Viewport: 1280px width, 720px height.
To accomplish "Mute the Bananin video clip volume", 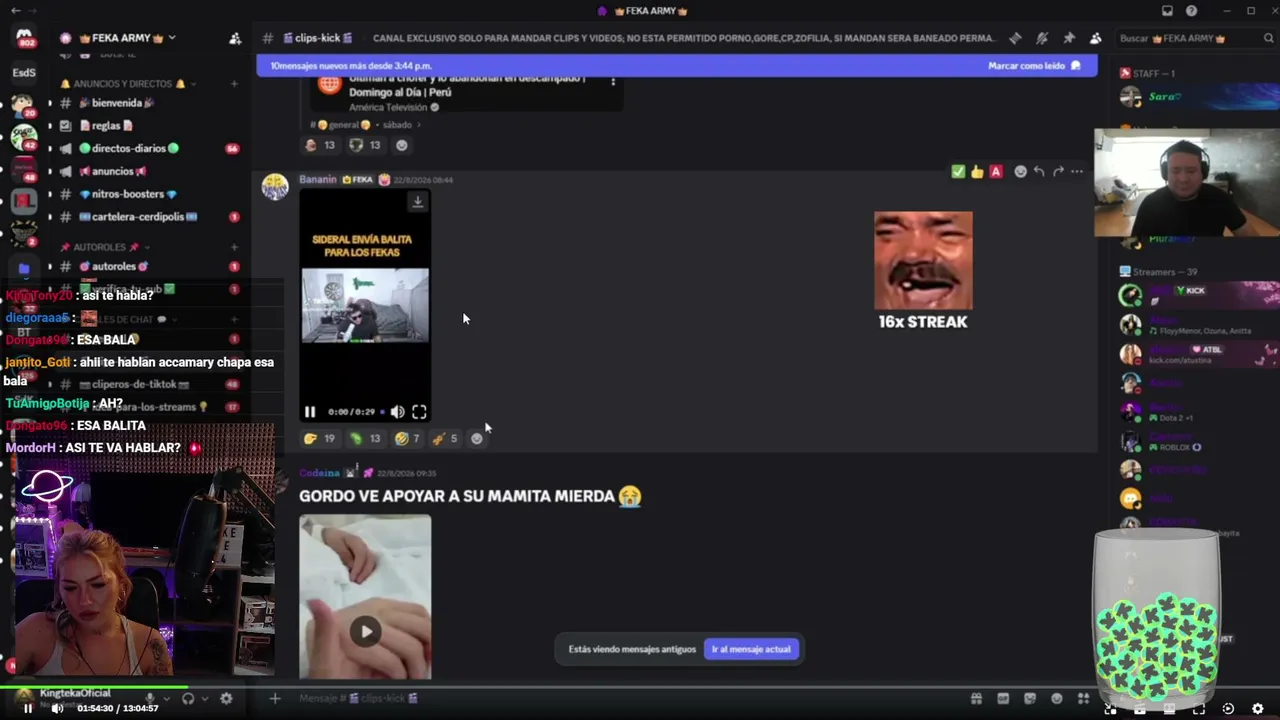I will point(397,412).
